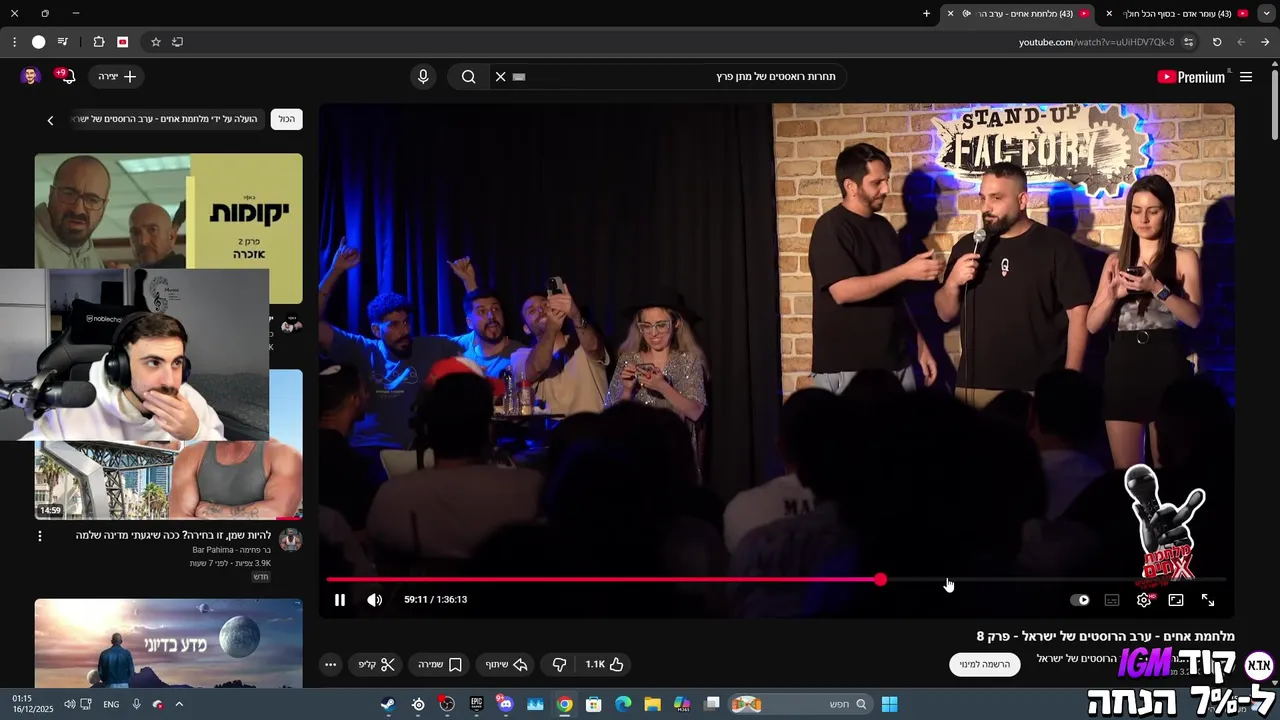Reload the page in Chrome

tap(1217, 42)
